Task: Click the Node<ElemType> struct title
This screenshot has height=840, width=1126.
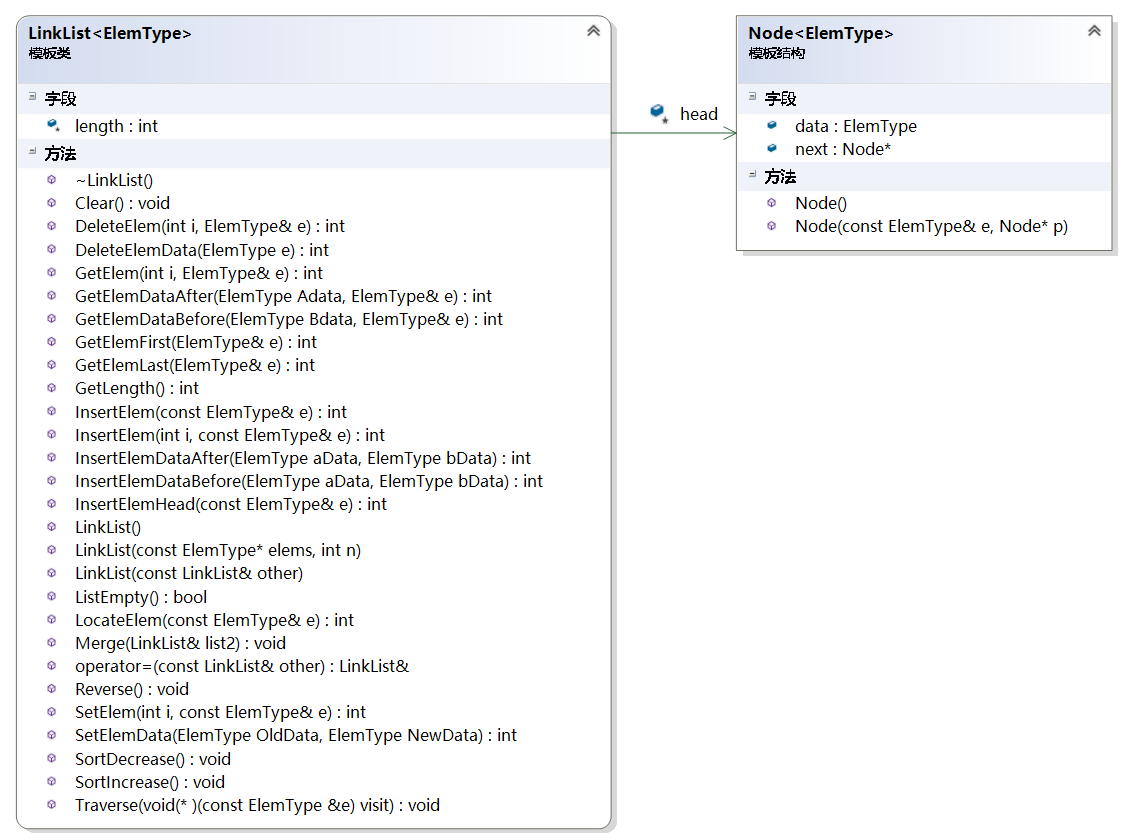Action: tap(821, 33)
